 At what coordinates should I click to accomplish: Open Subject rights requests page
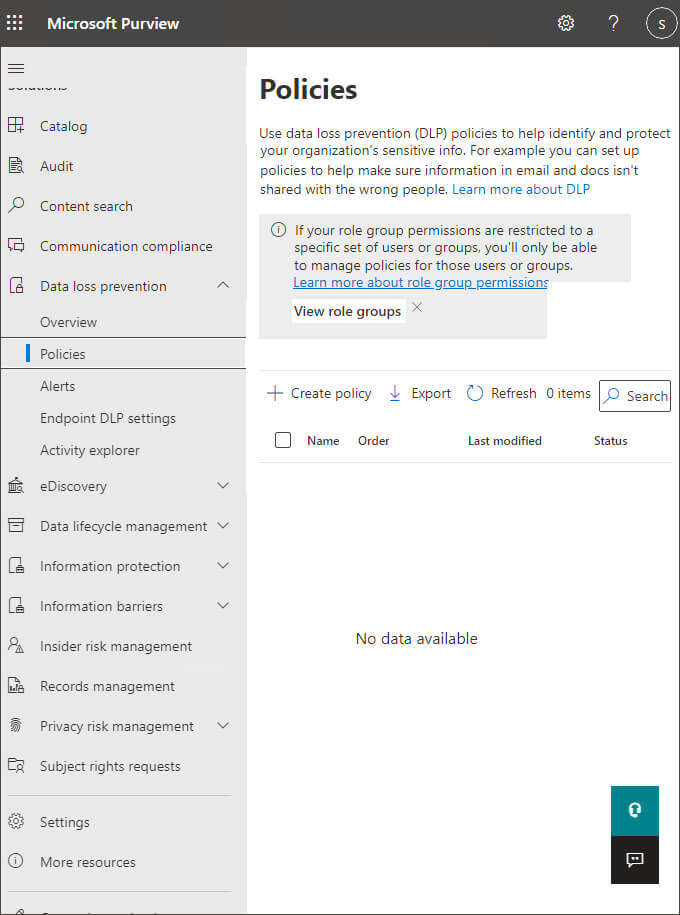[110, 766]
